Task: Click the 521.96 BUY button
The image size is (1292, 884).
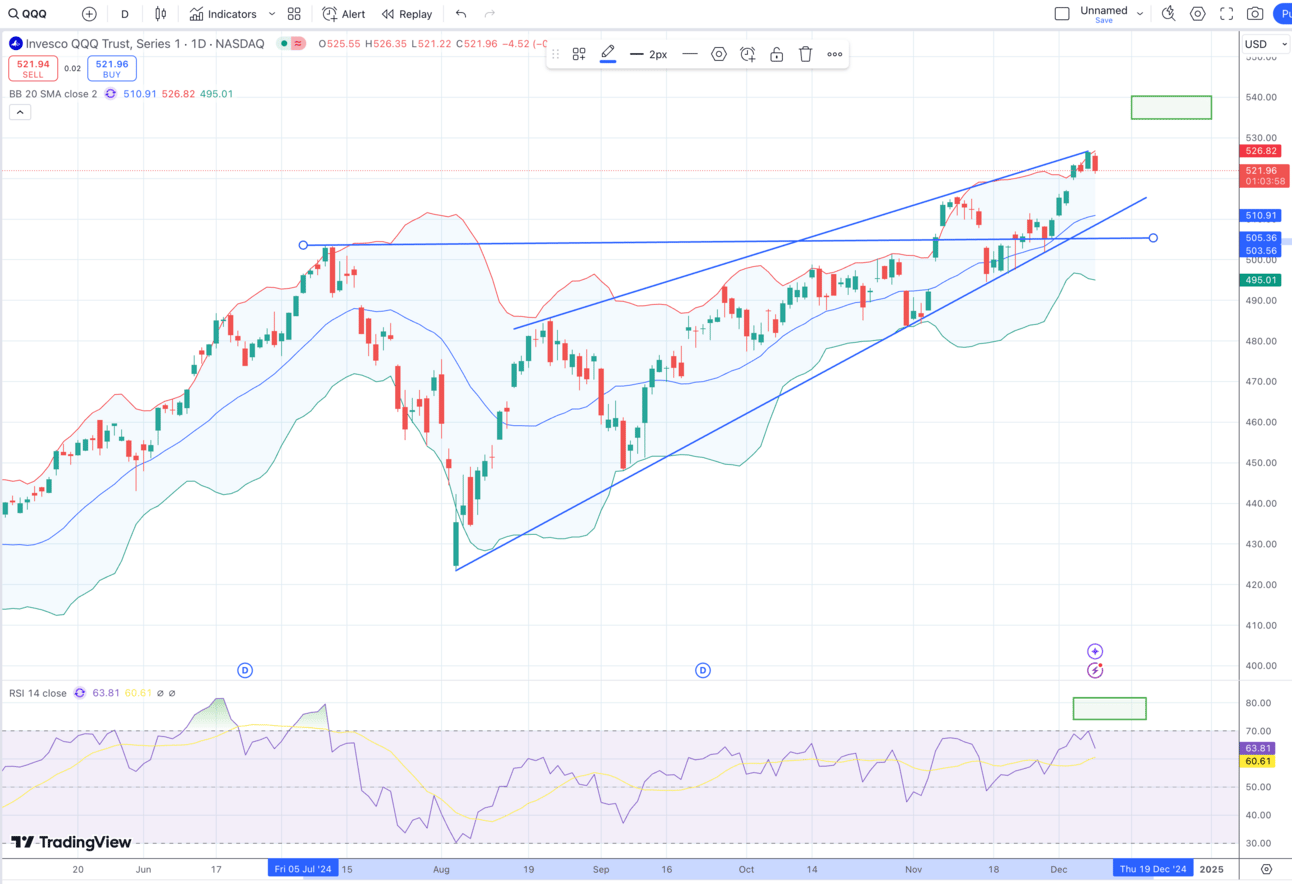Action: tap(111, 69)
